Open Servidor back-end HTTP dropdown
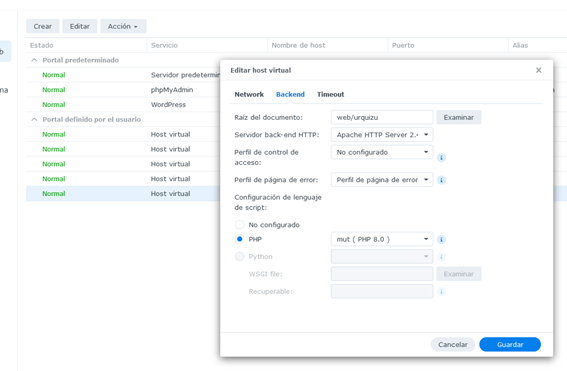The width and height of the screenshot is (567, 371). pyautogui.click(x=382, y=135)
